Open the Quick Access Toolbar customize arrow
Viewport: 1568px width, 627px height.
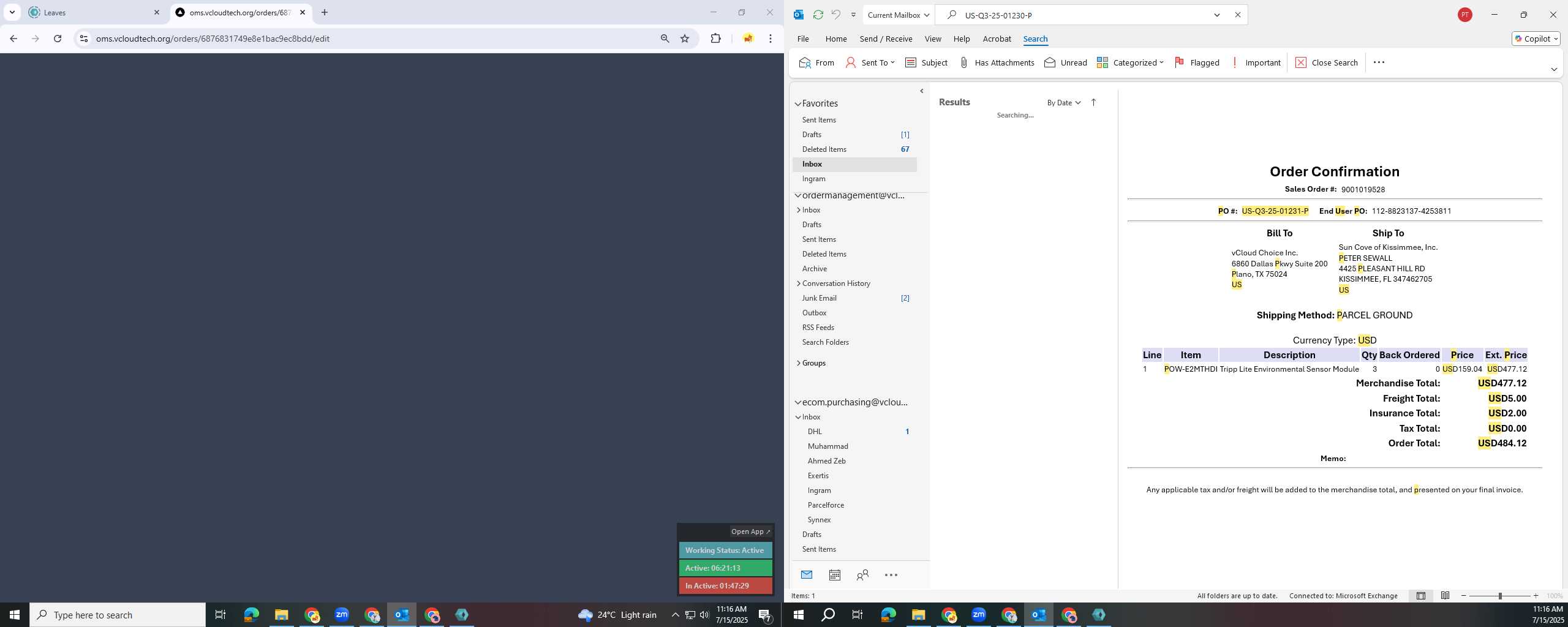point(853,15)
